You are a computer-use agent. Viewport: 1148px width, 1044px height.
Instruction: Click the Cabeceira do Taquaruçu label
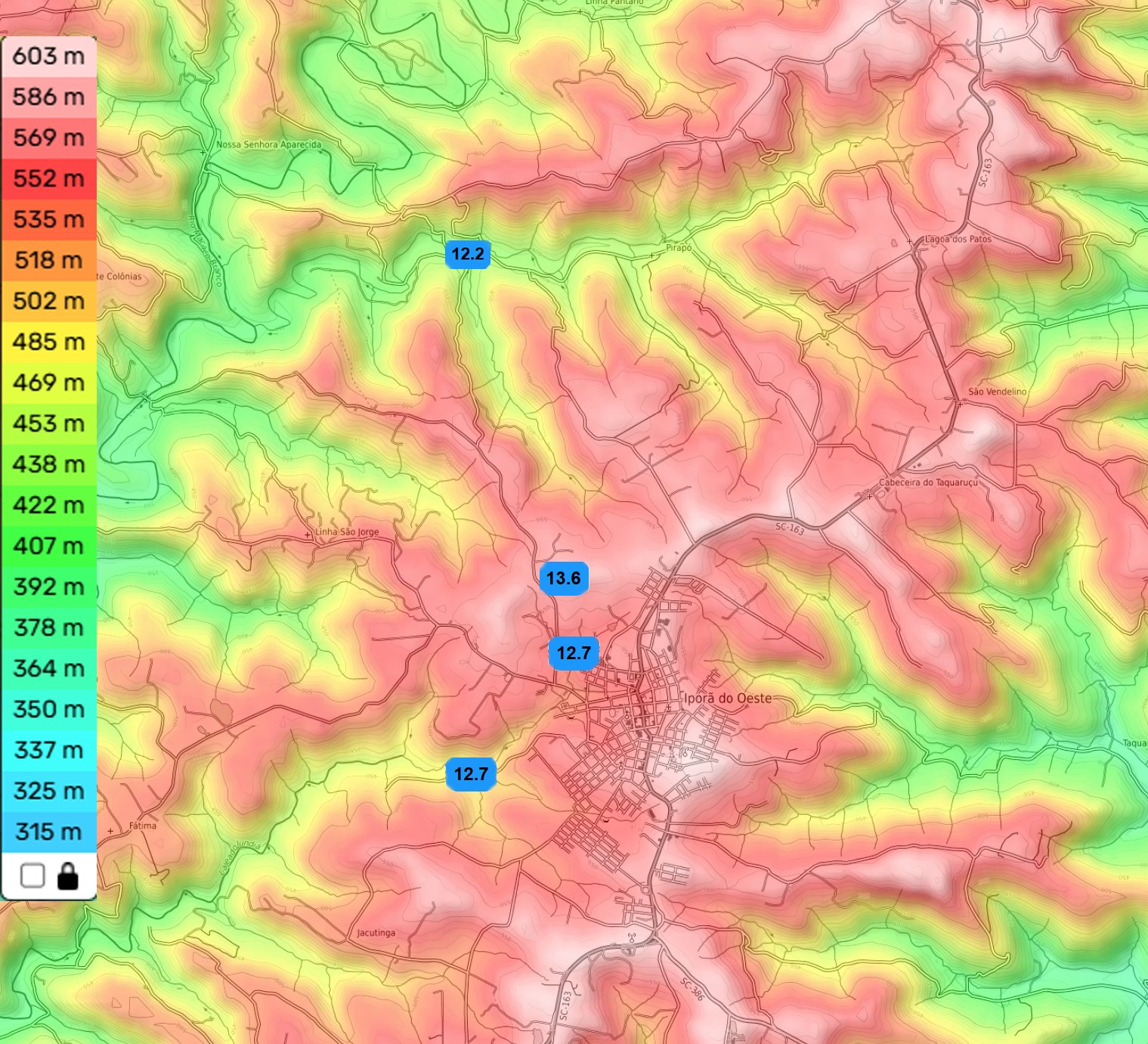(x=928, y=482)
